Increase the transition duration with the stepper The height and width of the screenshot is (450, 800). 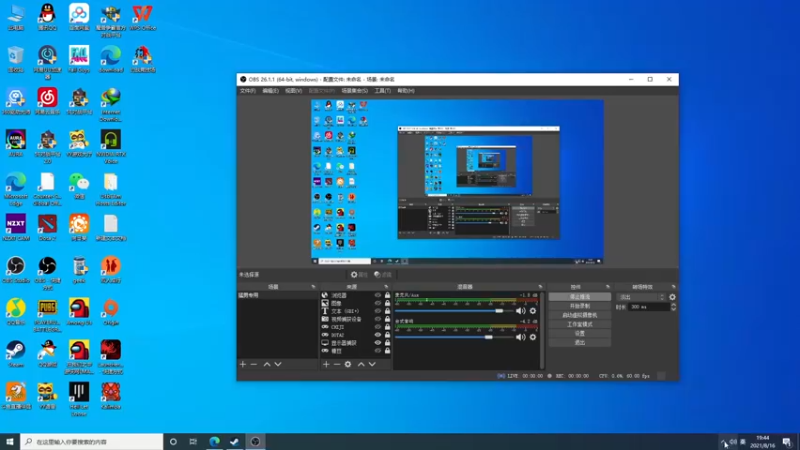(673, 305)
